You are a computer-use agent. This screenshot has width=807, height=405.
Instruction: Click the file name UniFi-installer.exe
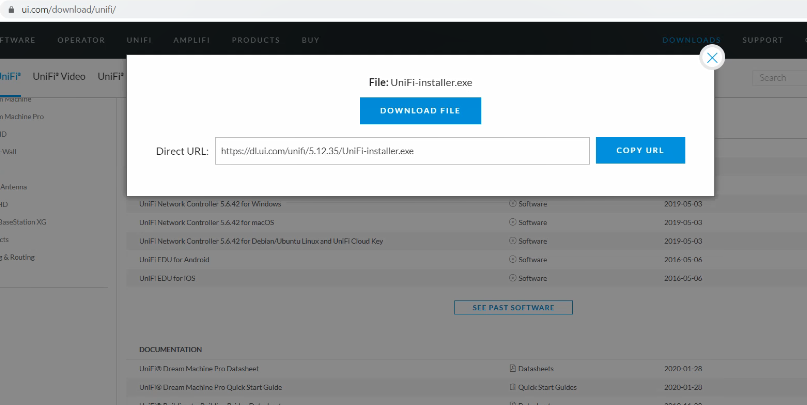431,82
